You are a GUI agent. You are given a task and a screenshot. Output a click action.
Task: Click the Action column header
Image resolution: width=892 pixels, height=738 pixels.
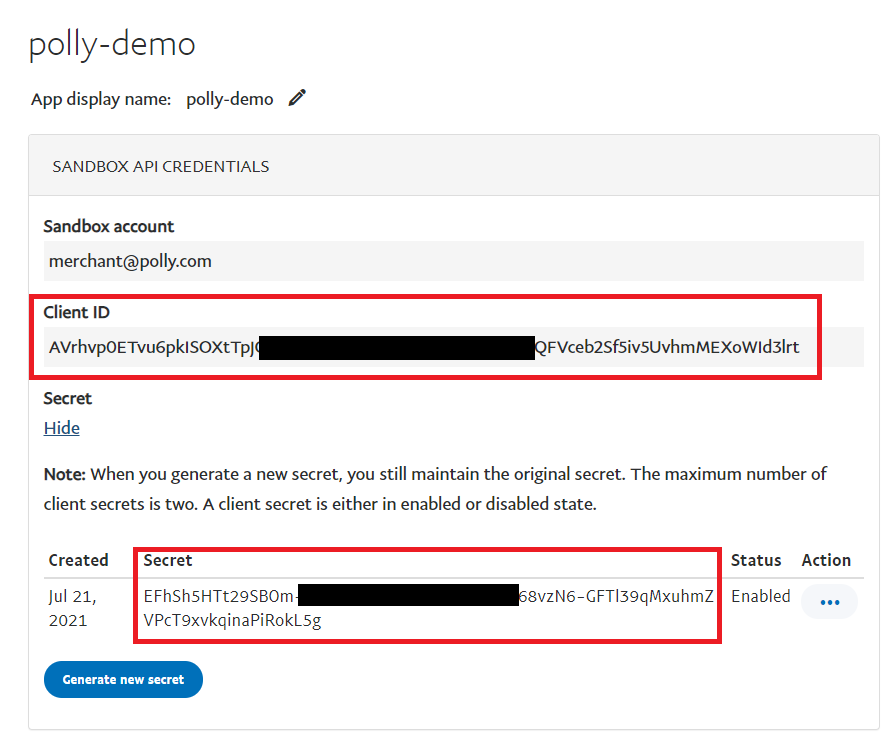(826, 560)
